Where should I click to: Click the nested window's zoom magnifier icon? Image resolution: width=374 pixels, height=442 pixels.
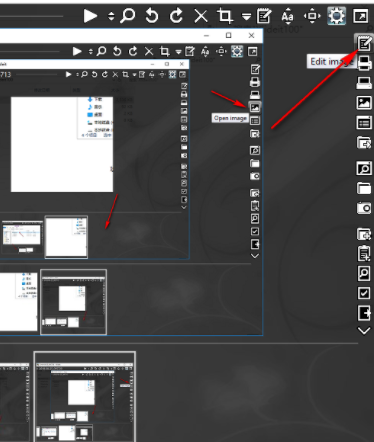tap(101, 51)
